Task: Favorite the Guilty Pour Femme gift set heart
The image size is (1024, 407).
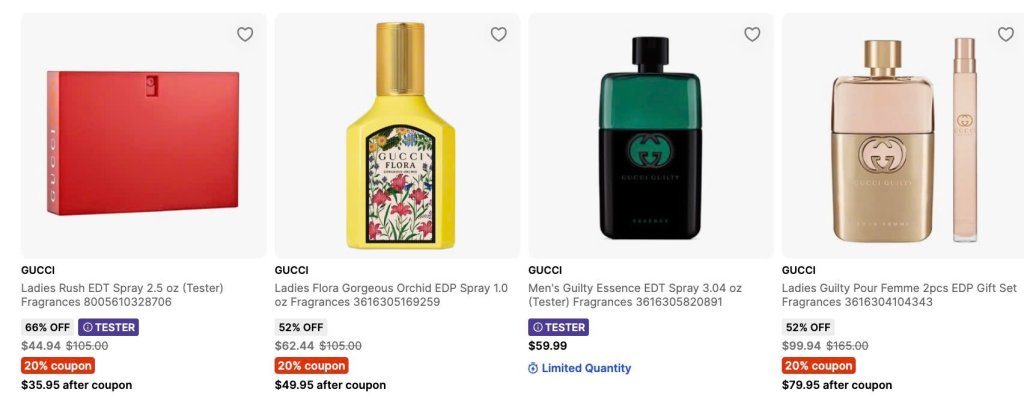Action: (x=1006, y=34)
